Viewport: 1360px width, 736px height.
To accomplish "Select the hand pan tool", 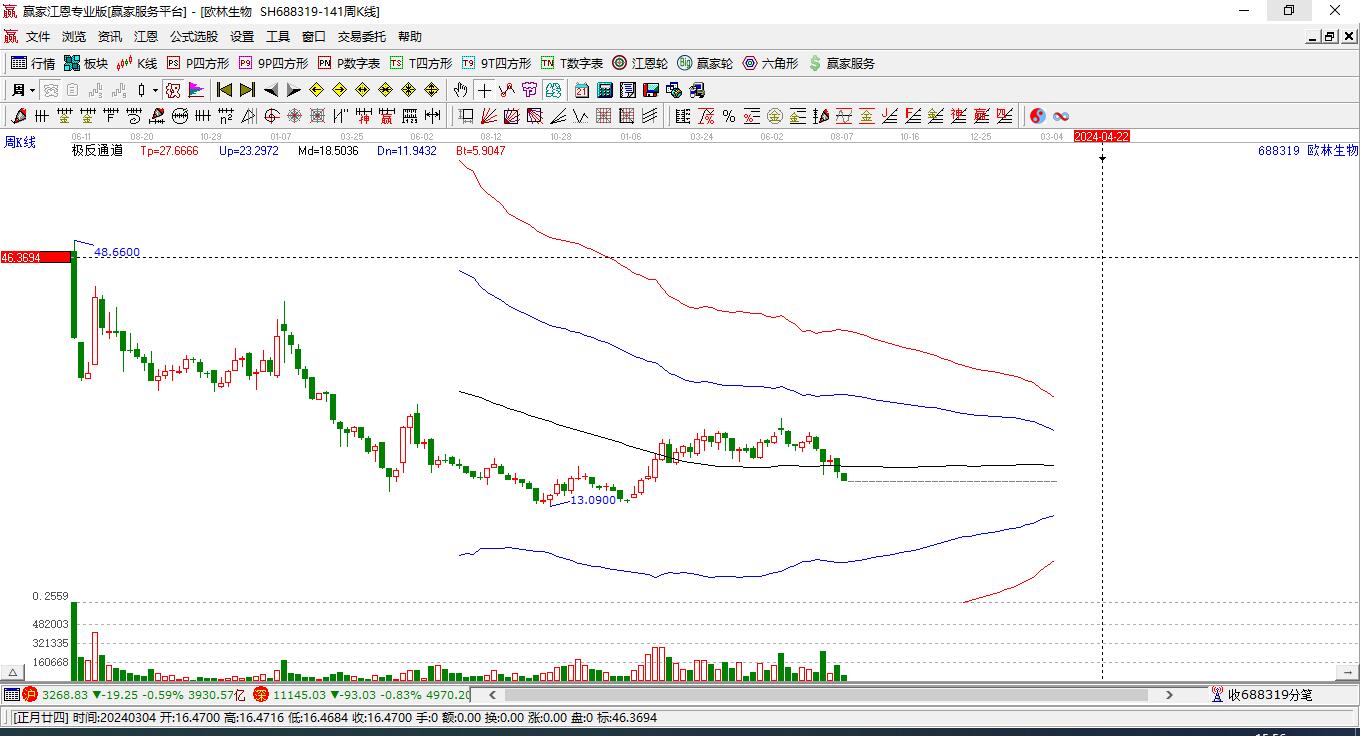I will (460, 90).
